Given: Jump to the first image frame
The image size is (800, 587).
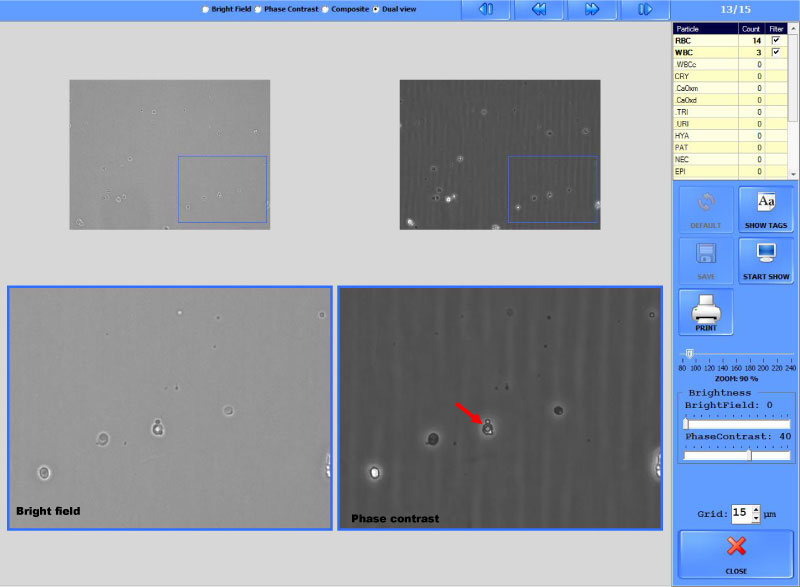Looking at the screenshot, I should click(485, 9).
